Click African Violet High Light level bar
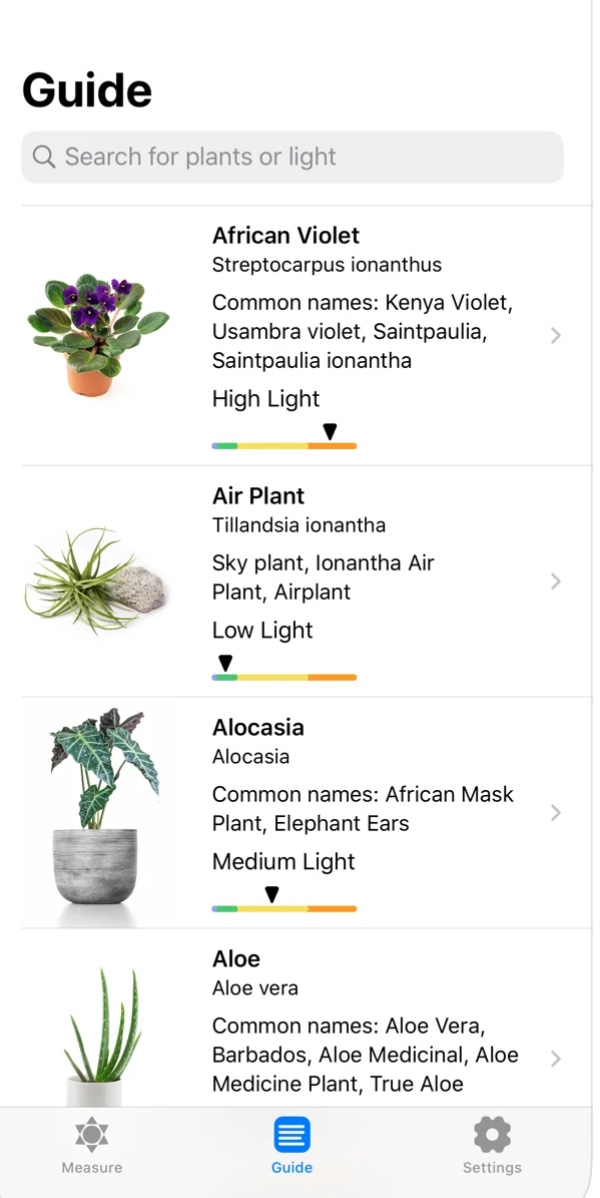 pyautogui.click(x=284, y=445)
